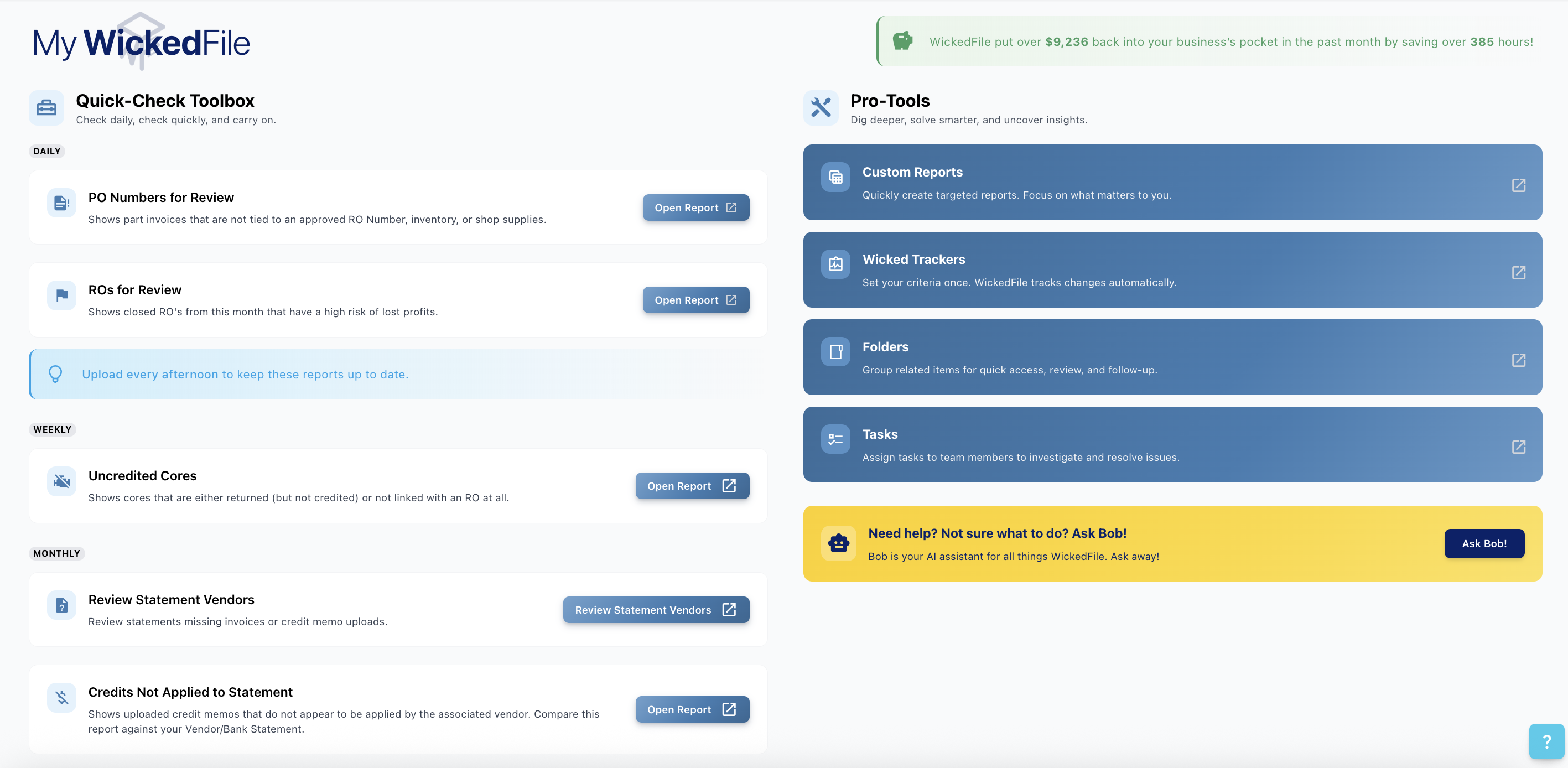Click the Credits Not Applied dollar-off icon
The height and width of the screenshot is (768, 1568).
[x=61, y=697]
